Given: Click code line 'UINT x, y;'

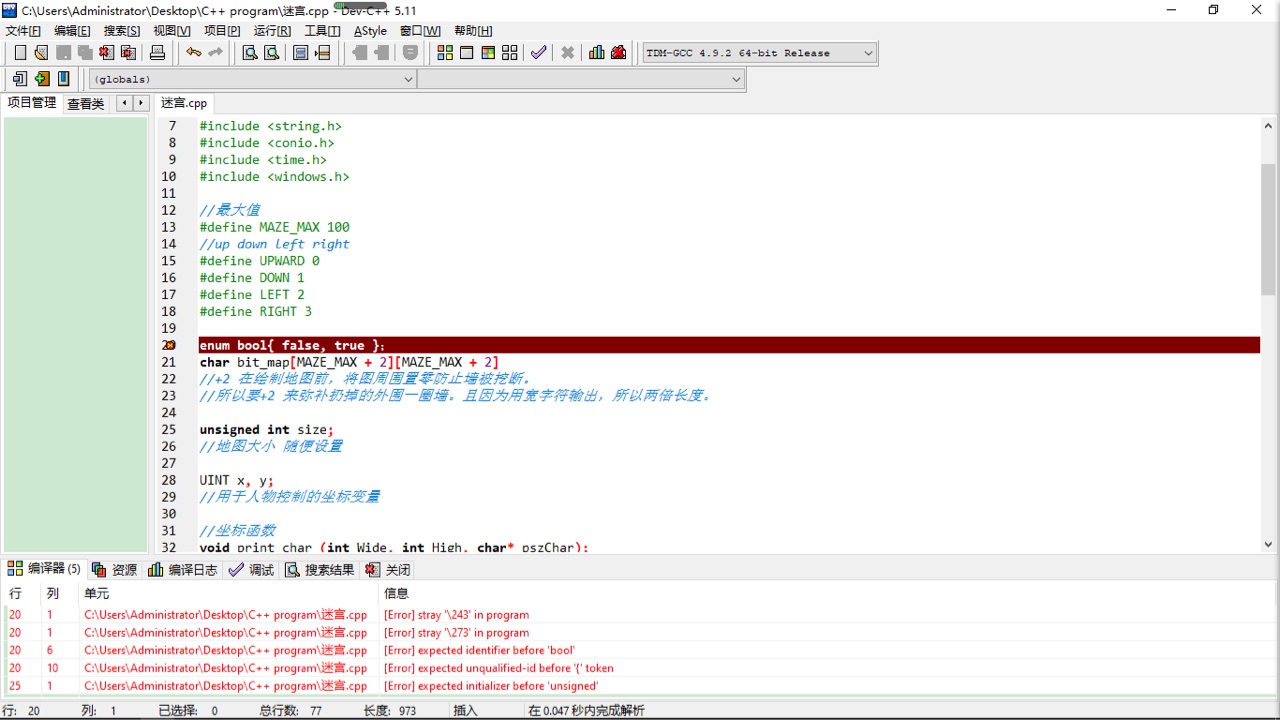Looking at the screenshot, I should [x=236, y=480].
